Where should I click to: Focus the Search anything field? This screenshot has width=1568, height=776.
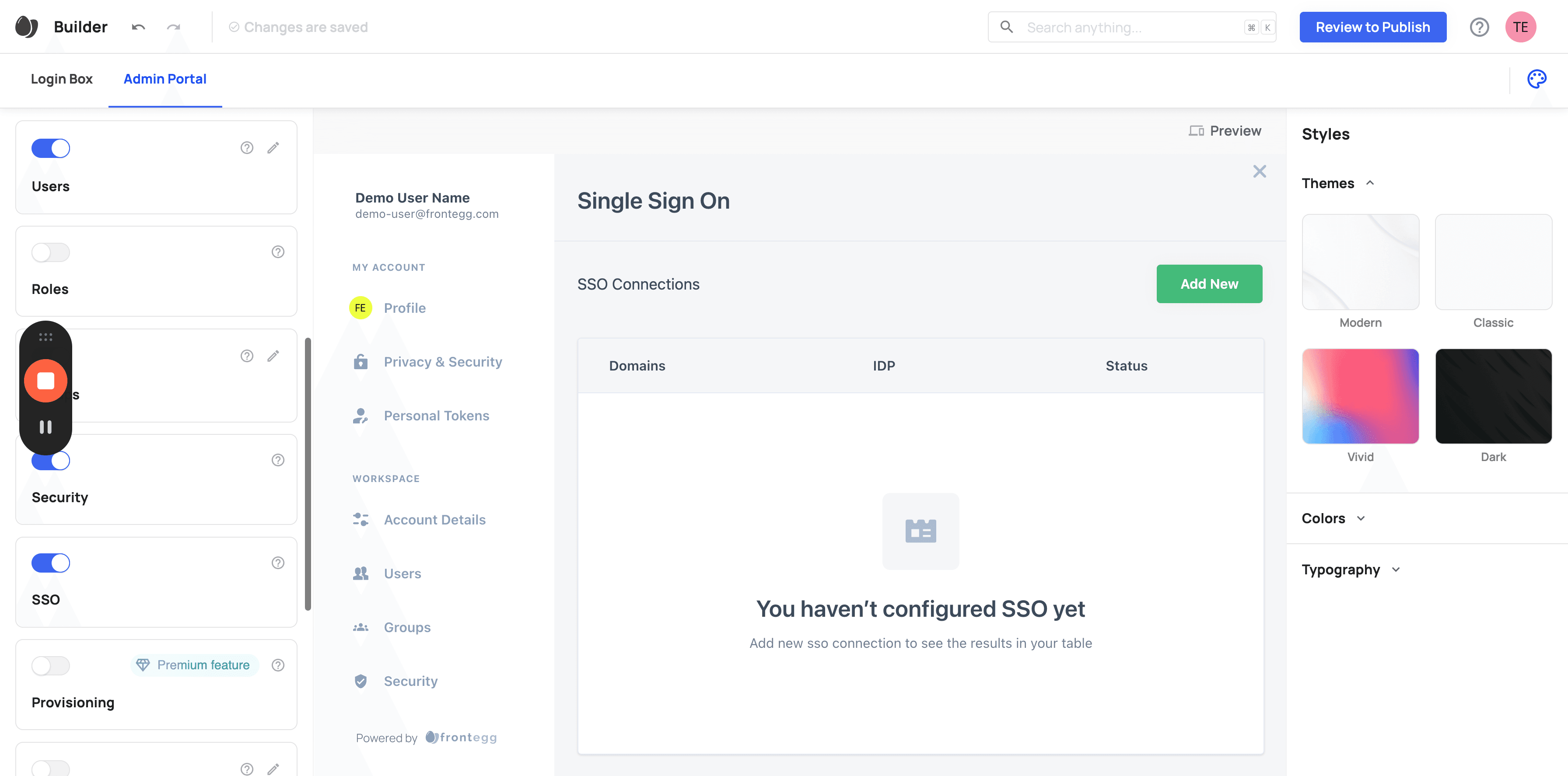[x=1131, y=27]
